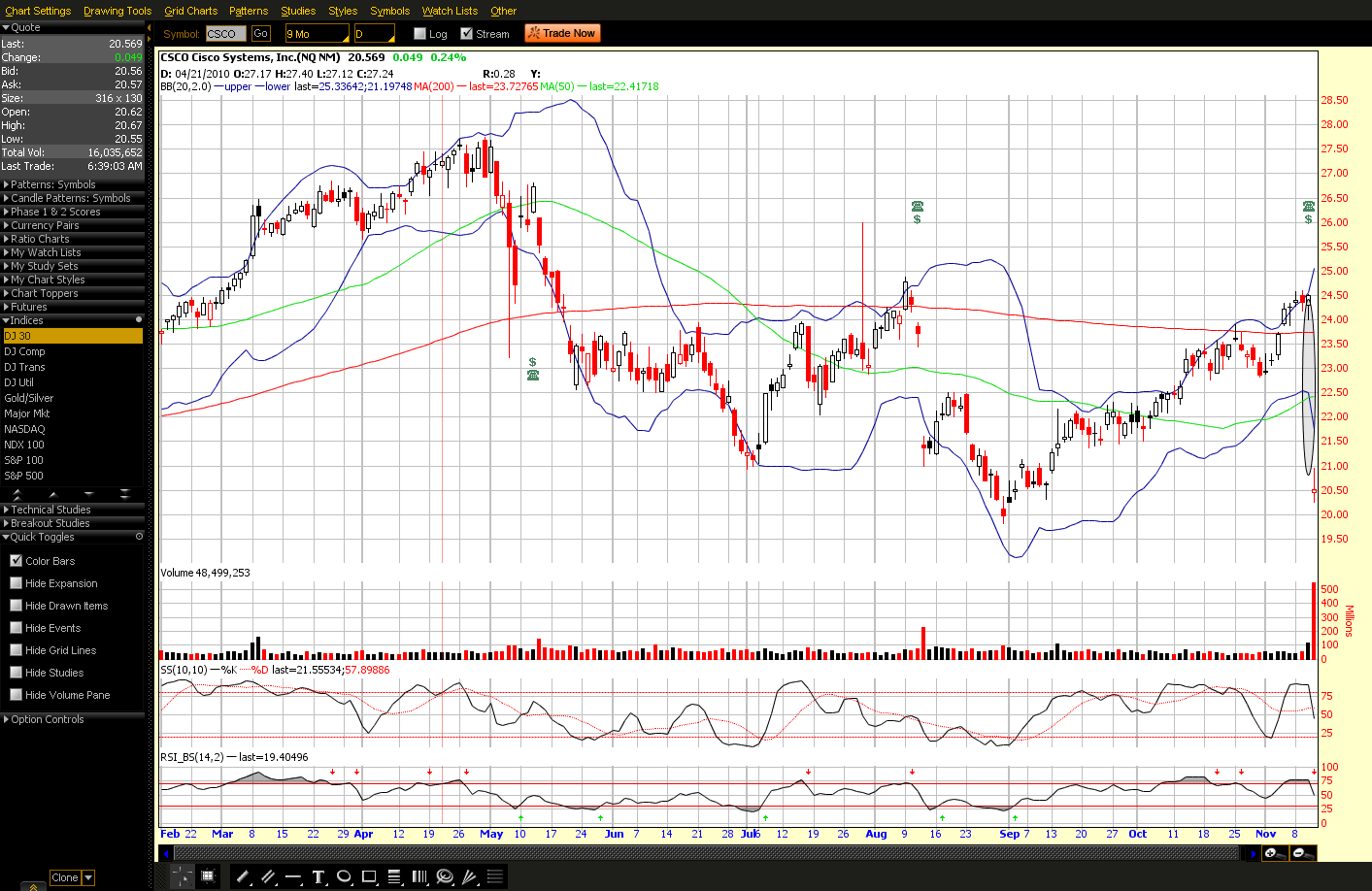Screen dimensions: 1372x891
Task: Expand Currency Pairs section
Action: coord(72,225)
